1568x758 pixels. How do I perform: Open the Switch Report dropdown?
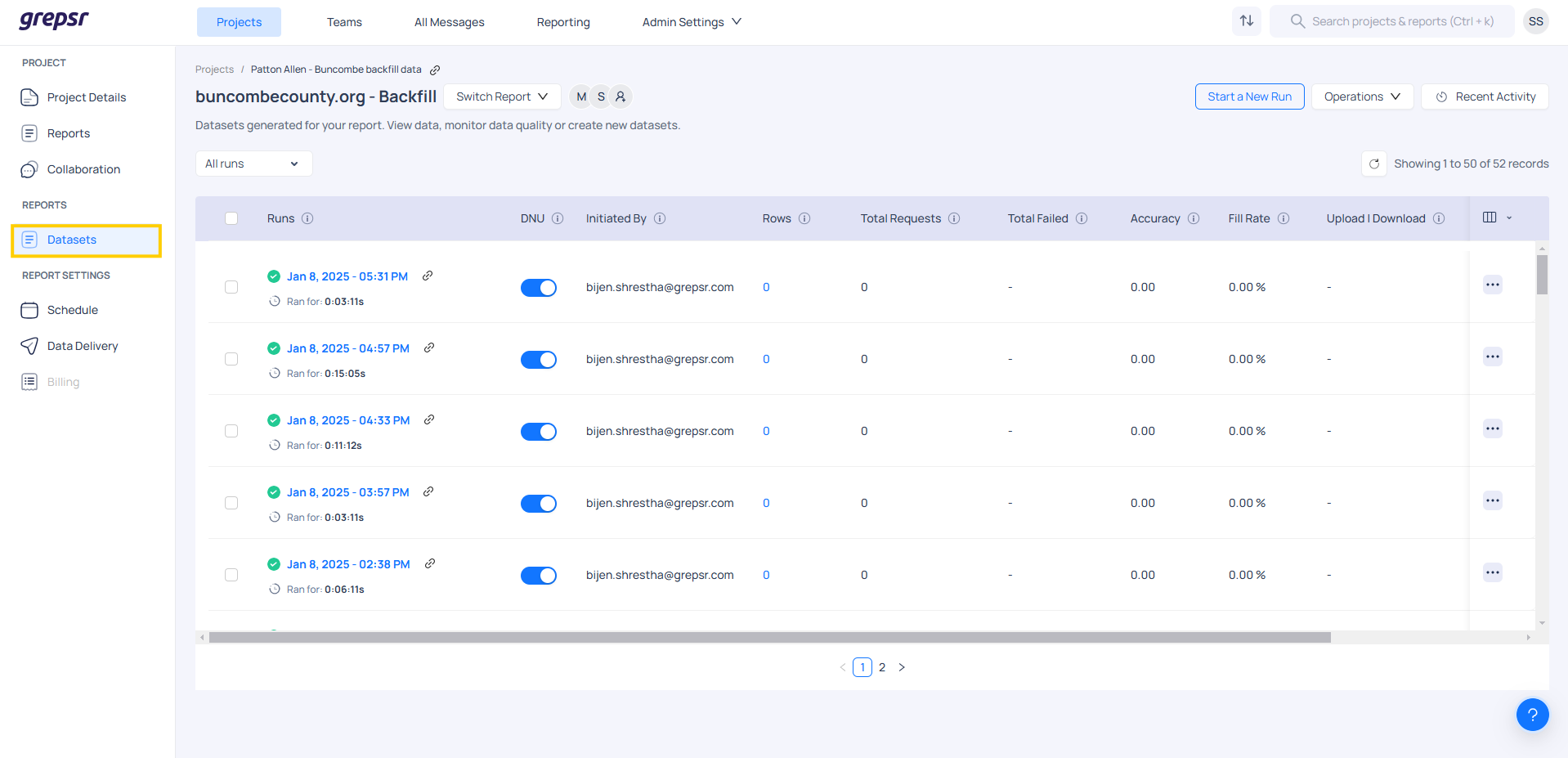pyautogui.click(x=501, y=96)
